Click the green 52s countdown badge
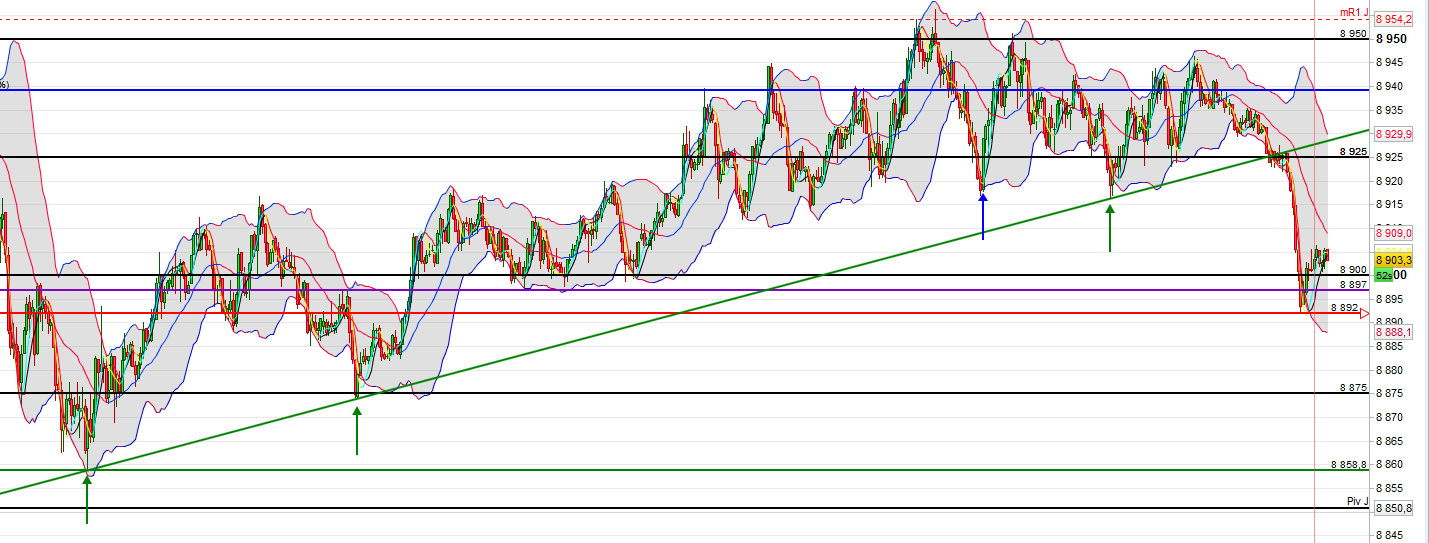1429x543 pixels. point(1384,274)
